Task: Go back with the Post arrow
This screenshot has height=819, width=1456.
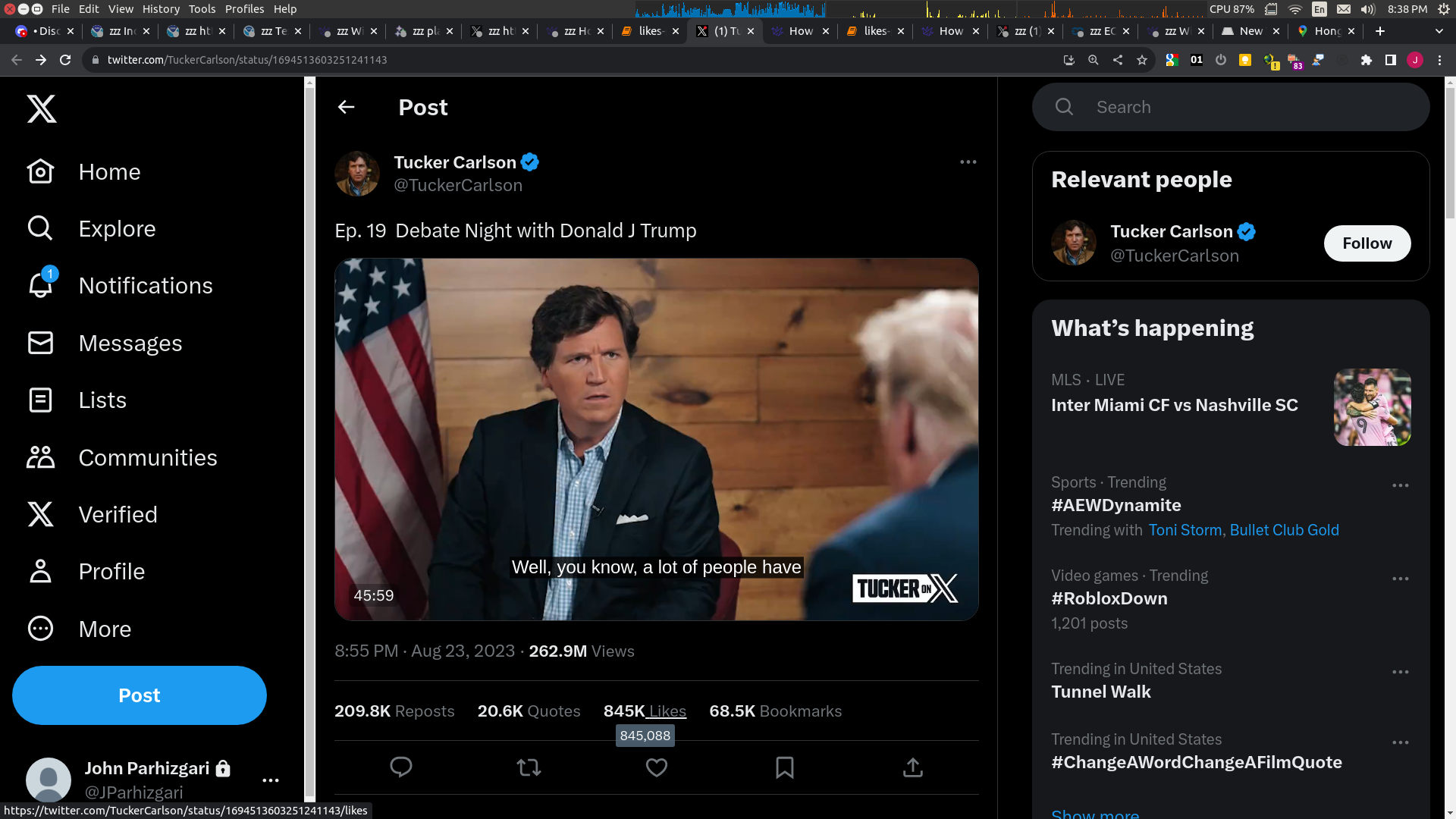Action: 346,107
